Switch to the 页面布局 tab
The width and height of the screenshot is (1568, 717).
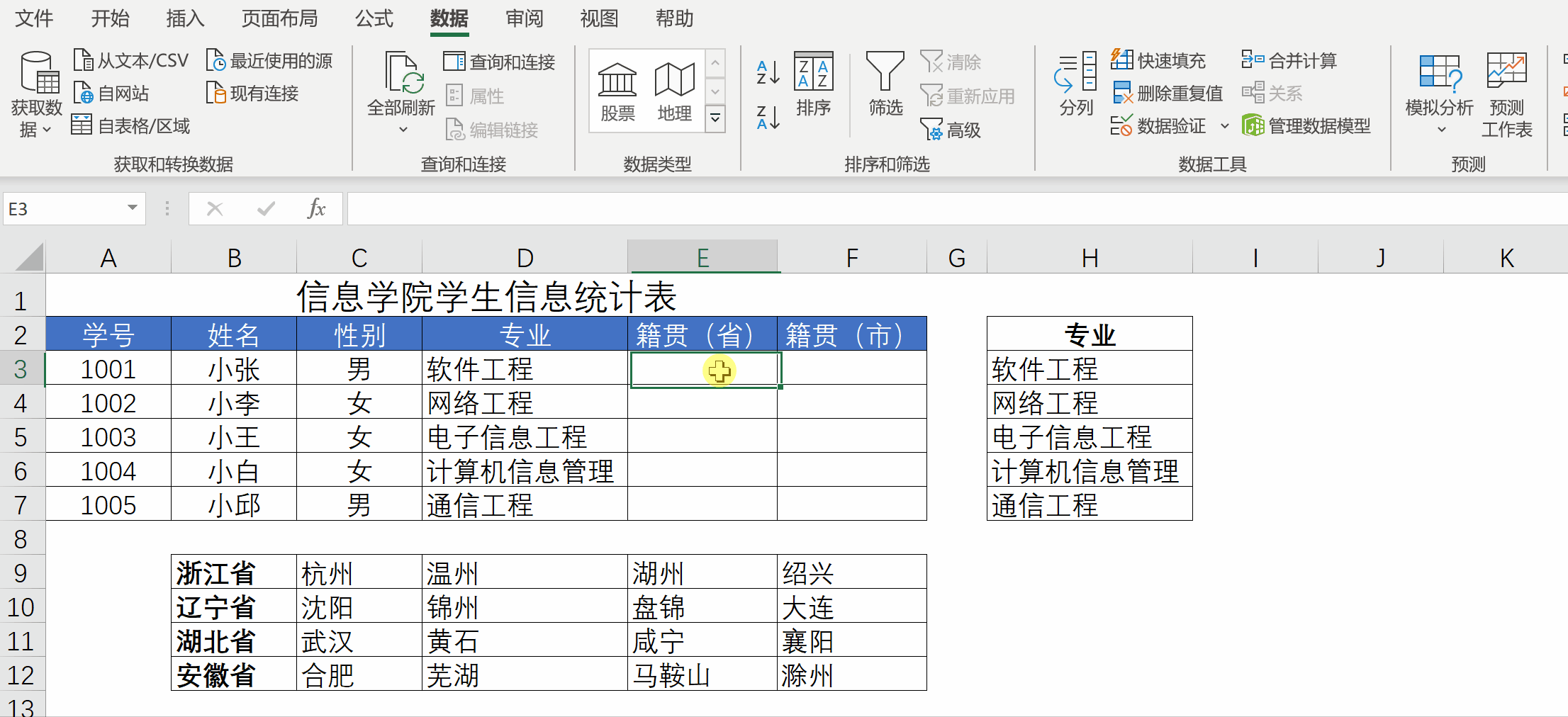click(x=279, y=18)
